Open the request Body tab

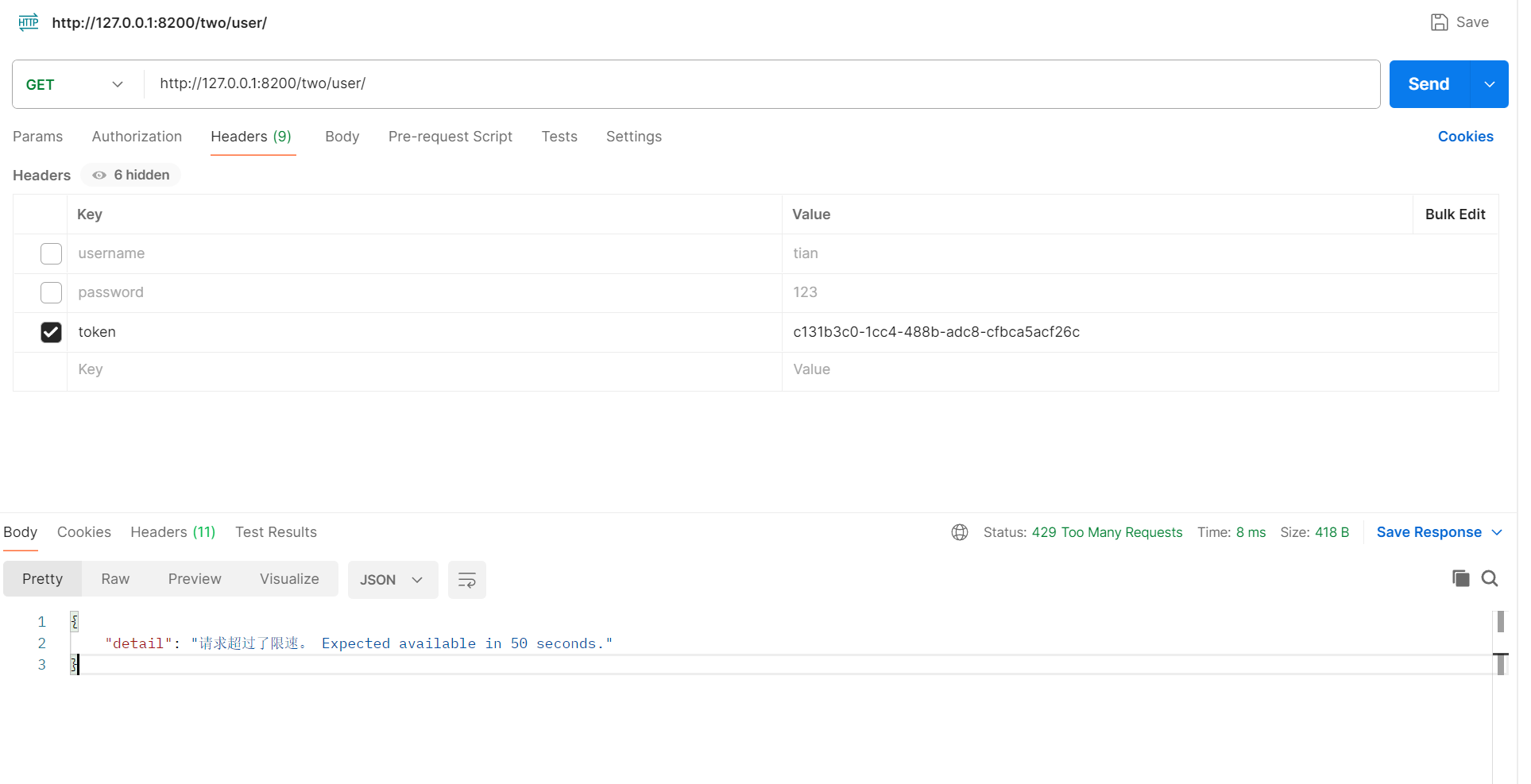coord(342,137)
